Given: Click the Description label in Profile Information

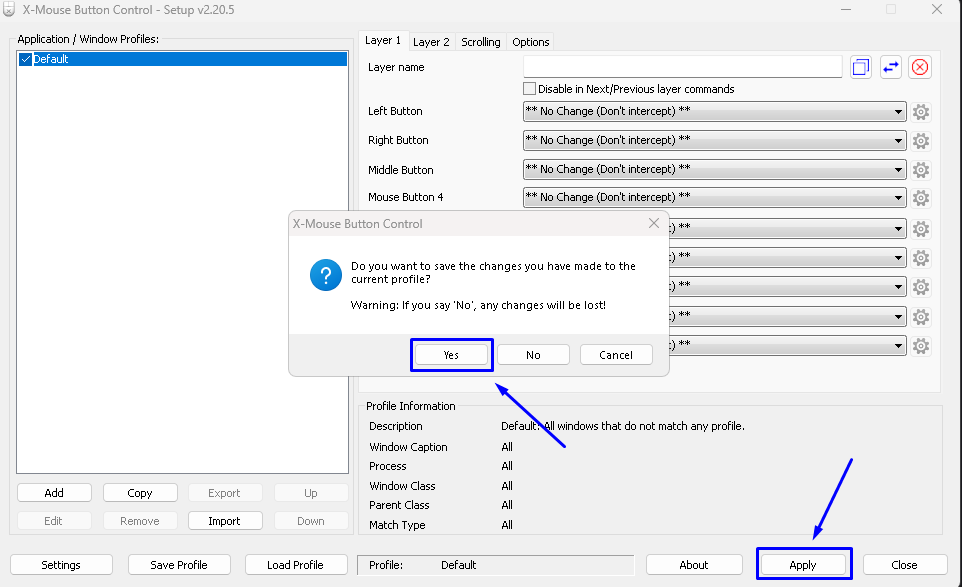Looking at the screenshot, I should tap(396, 426).
